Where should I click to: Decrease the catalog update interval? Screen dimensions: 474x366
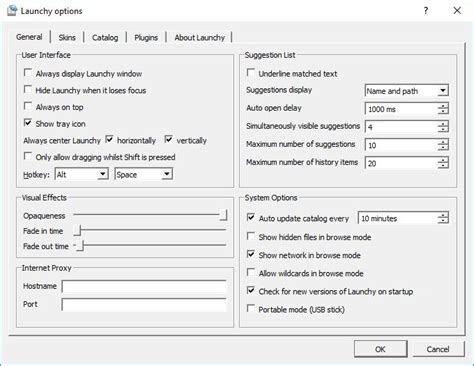point(443,221)
